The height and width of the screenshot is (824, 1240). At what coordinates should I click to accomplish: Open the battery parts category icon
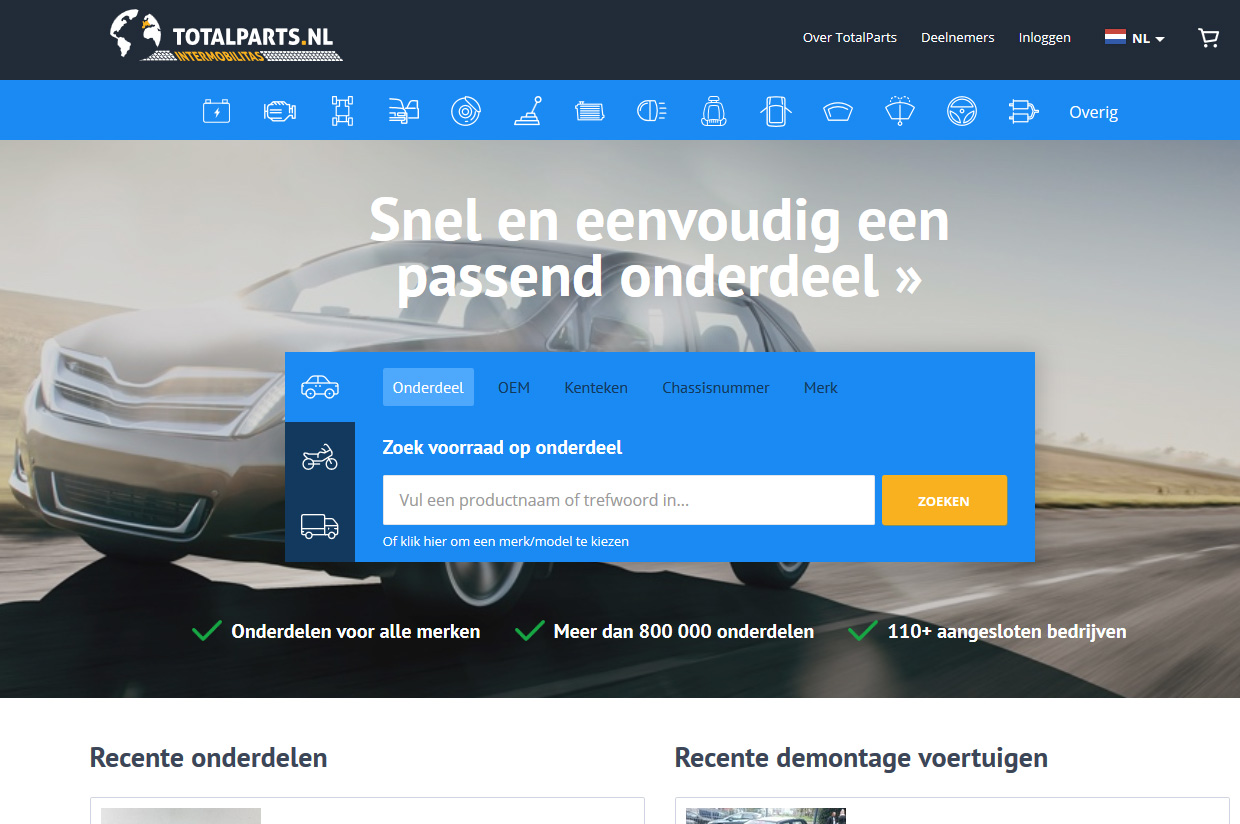tap(216, 111)
